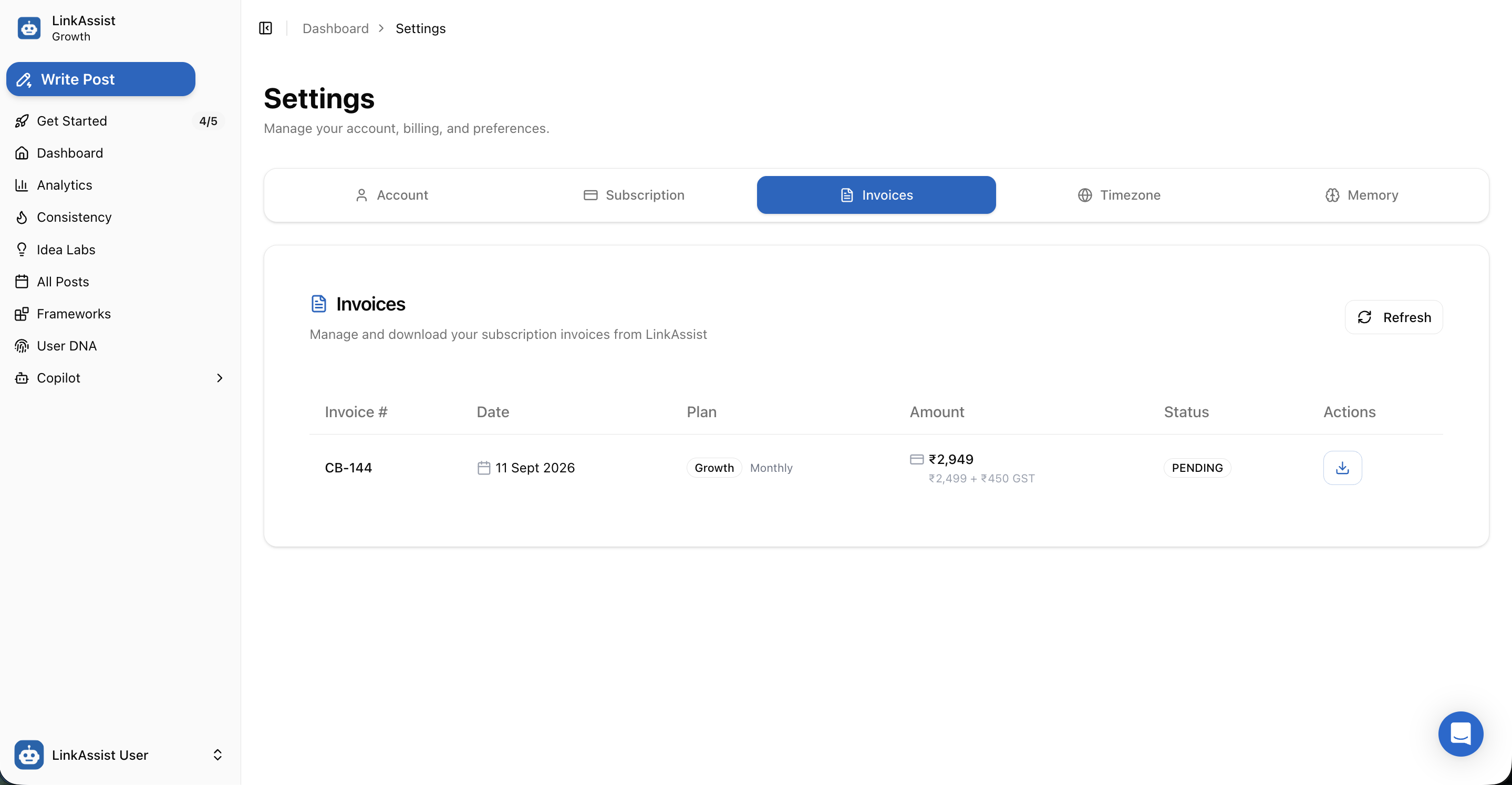
Task: Click the LinkAssist User avatar
Action: pyautogui.click(x=29, y=755)
